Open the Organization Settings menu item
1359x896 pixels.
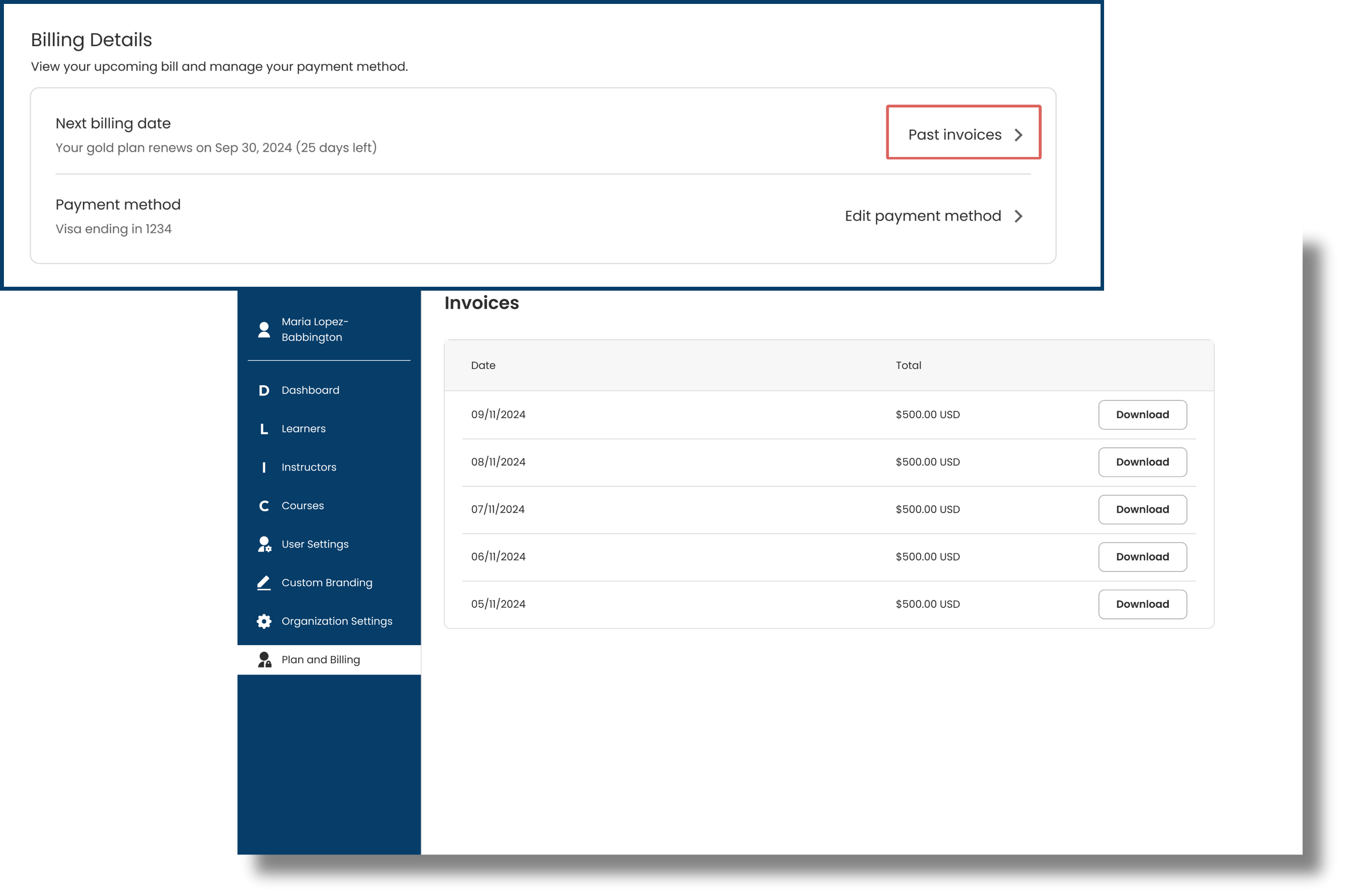pyautogui.click(x=337, y=621)
